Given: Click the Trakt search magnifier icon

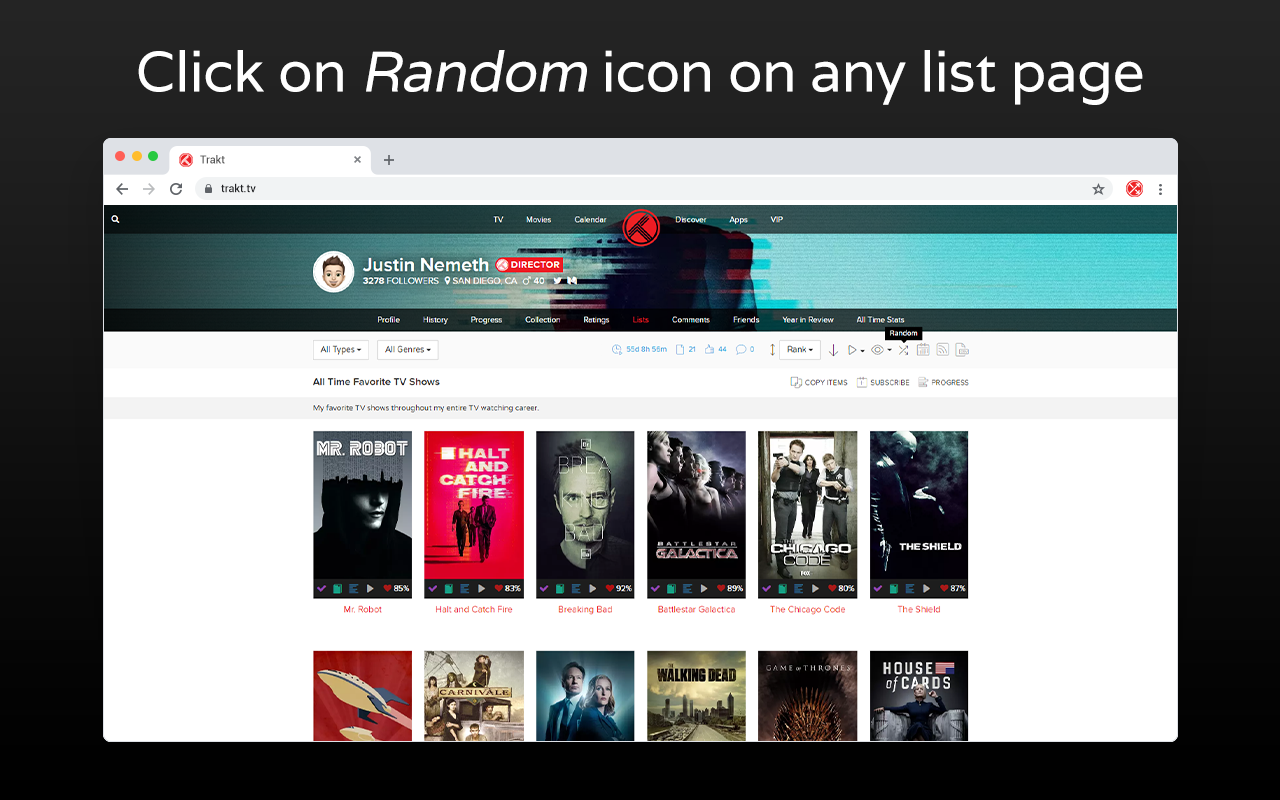Looking at the screenshot, I should 115,219.
